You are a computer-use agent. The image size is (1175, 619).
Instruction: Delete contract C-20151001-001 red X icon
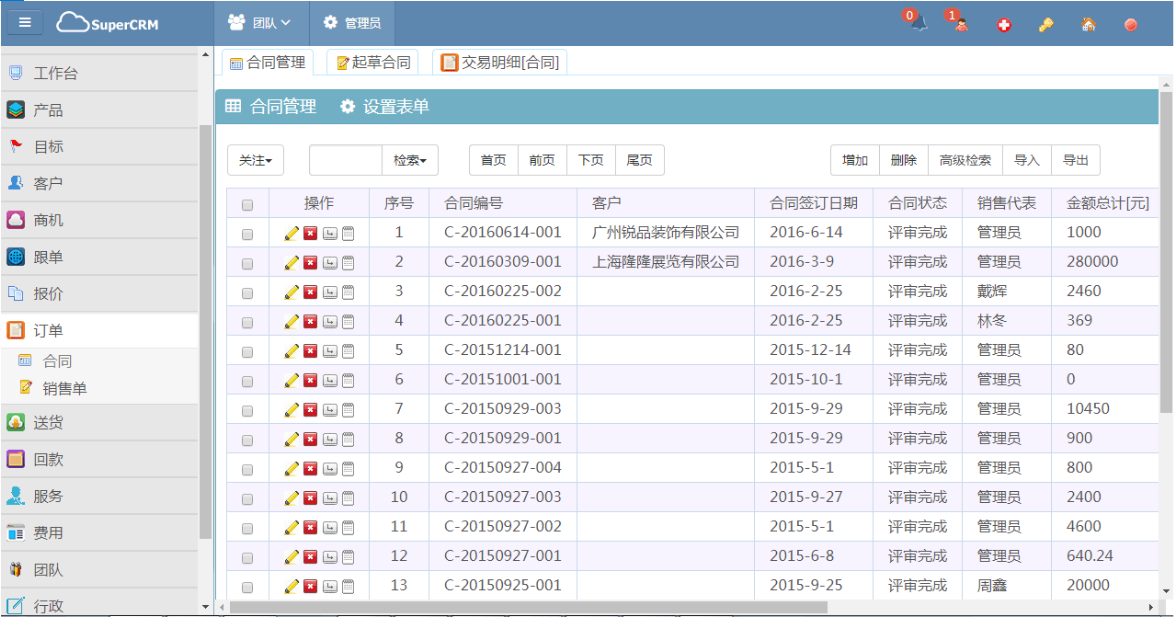(x=310, y=381)
